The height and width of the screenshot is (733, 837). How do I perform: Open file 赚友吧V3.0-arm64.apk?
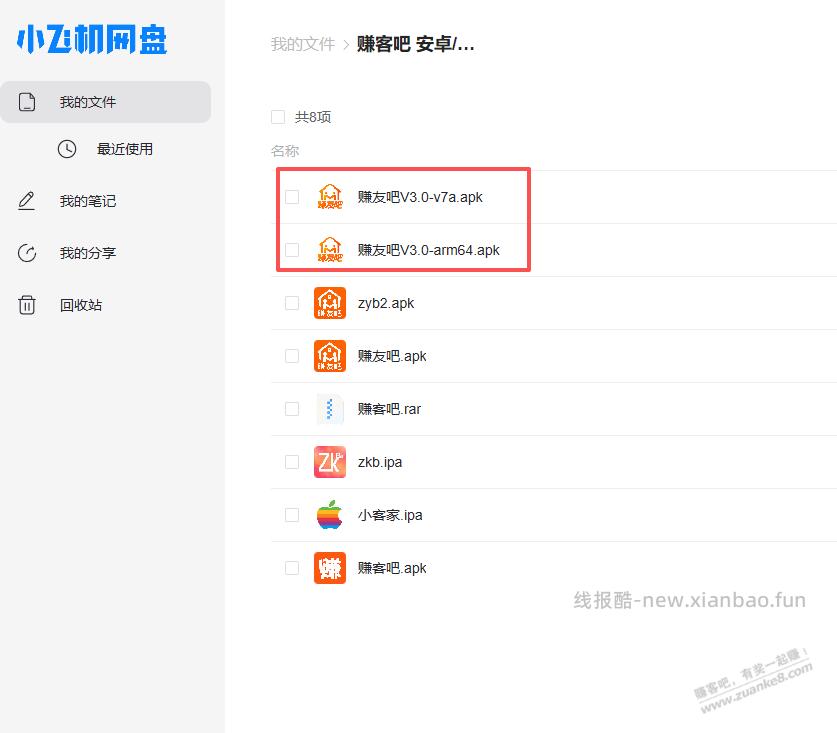pyautogui.click(x=429, y=250)
